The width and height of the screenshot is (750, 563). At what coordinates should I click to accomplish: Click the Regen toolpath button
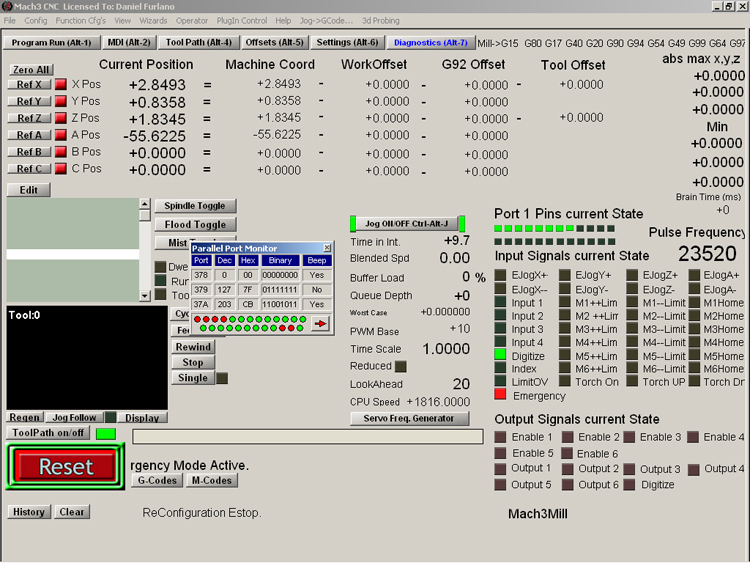pyautogui.click(x=25, y=417)
